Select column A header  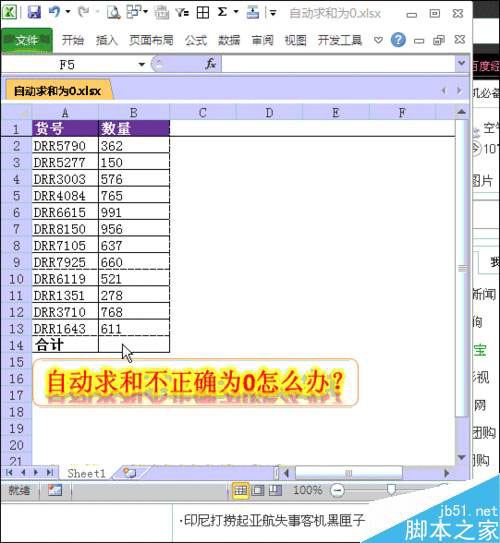(65, 113)
